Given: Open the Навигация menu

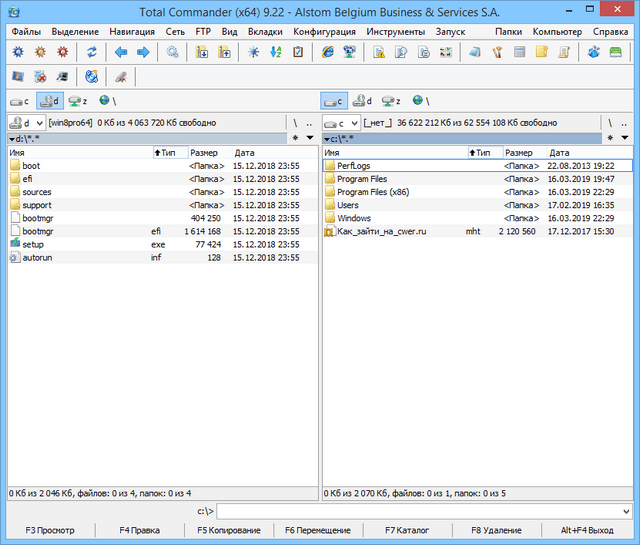Looking at the screenshot, I should pos(132,32).
